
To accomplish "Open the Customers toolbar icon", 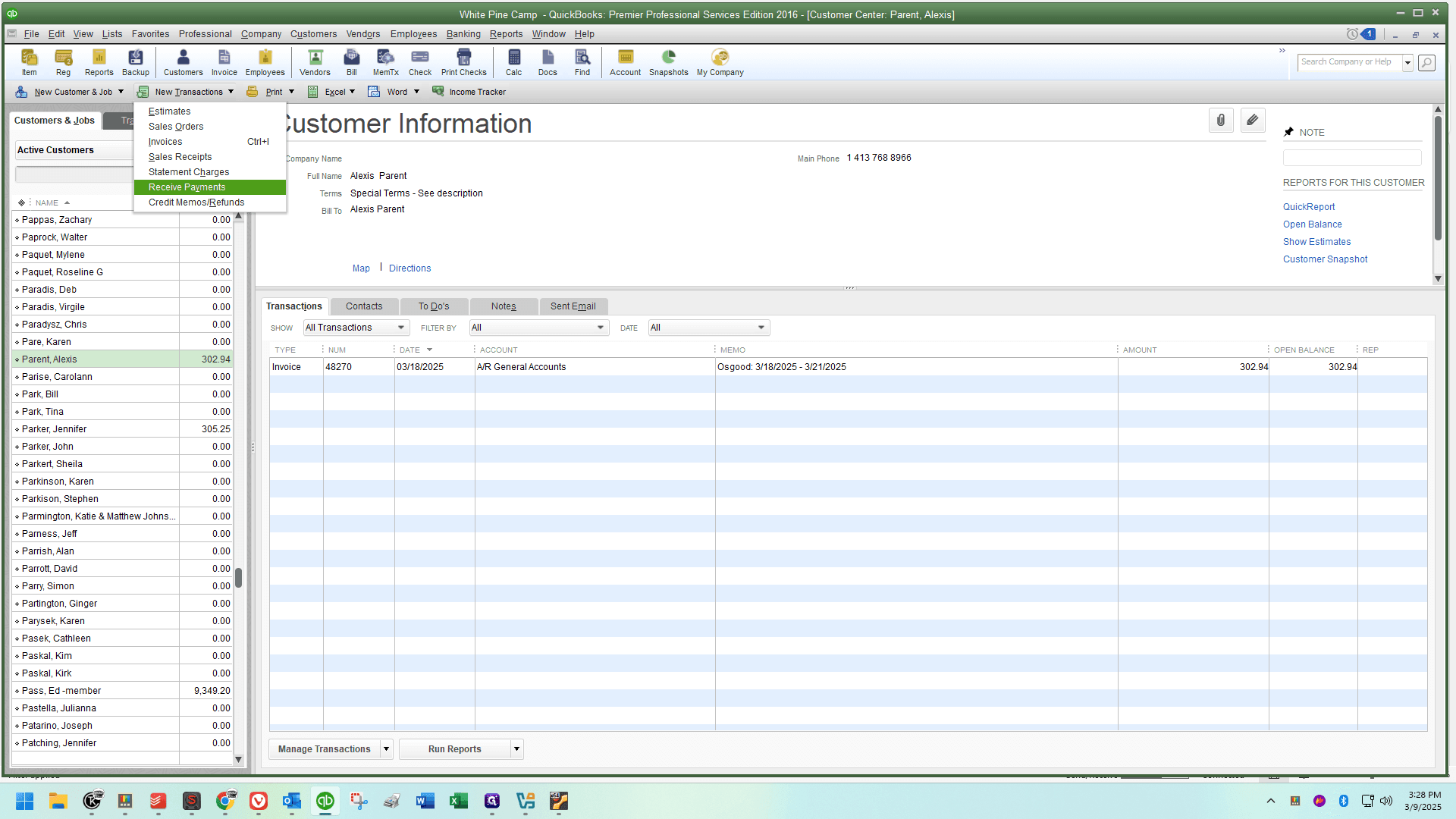I will 184,62.
